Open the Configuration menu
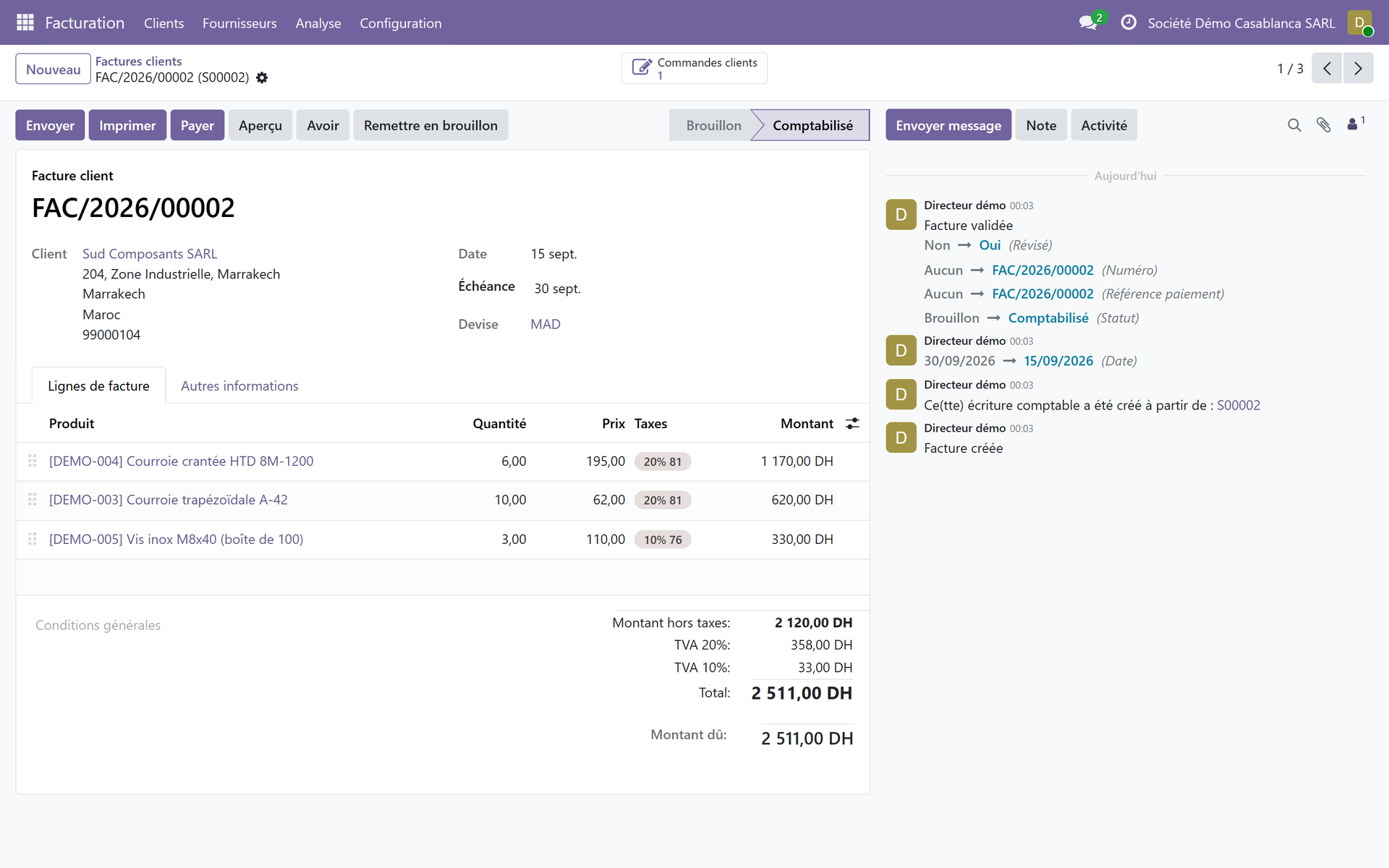 pyautogui.click(x=401, y=23)
